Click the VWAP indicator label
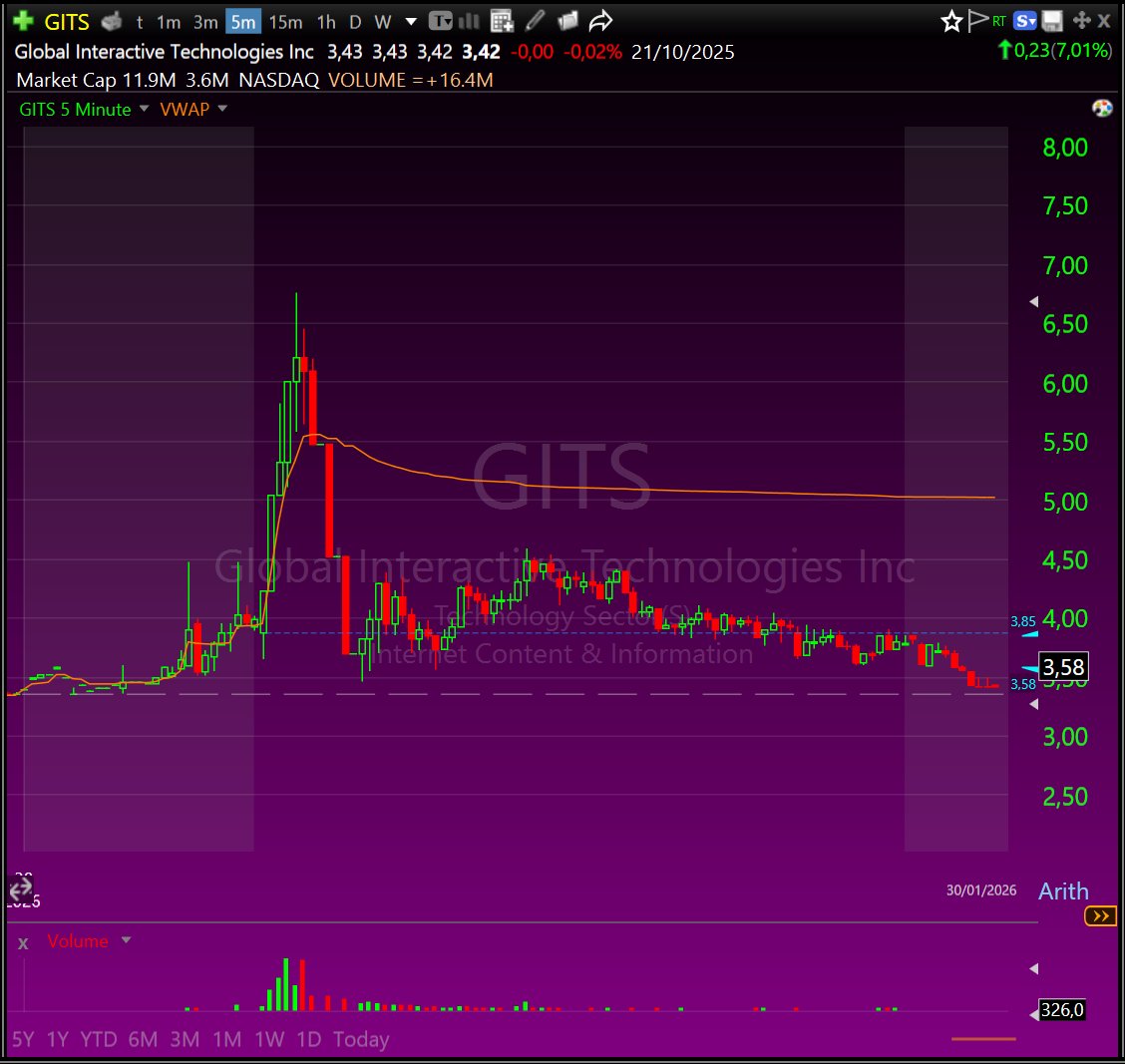Viewport: 1125px width, 1064px height. tap(185, 109)
